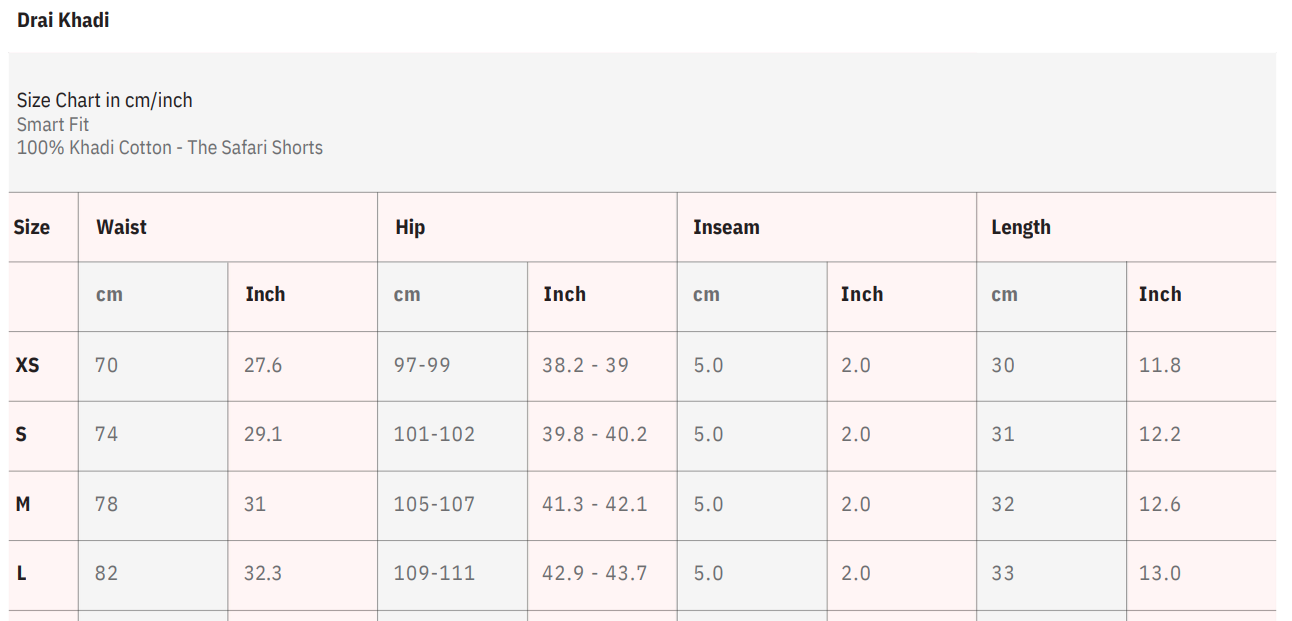The image size is (1292, 621).
Task: Click the L length value 13.0
Action: 1159,573
